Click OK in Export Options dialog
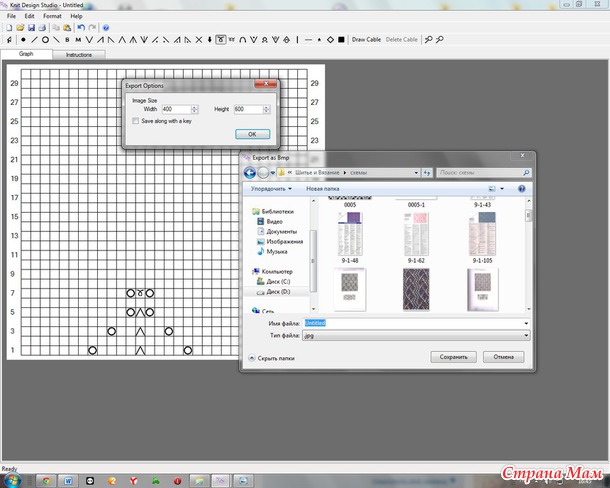This screenshot has width=610, height=488. (252, 134)
